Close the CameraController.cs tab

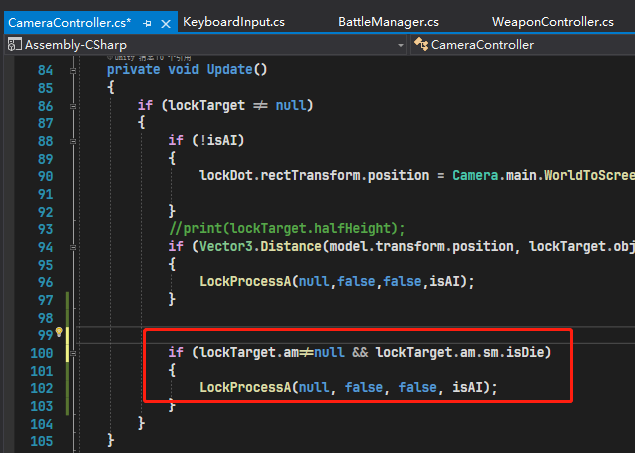click(x=166, y=24)
